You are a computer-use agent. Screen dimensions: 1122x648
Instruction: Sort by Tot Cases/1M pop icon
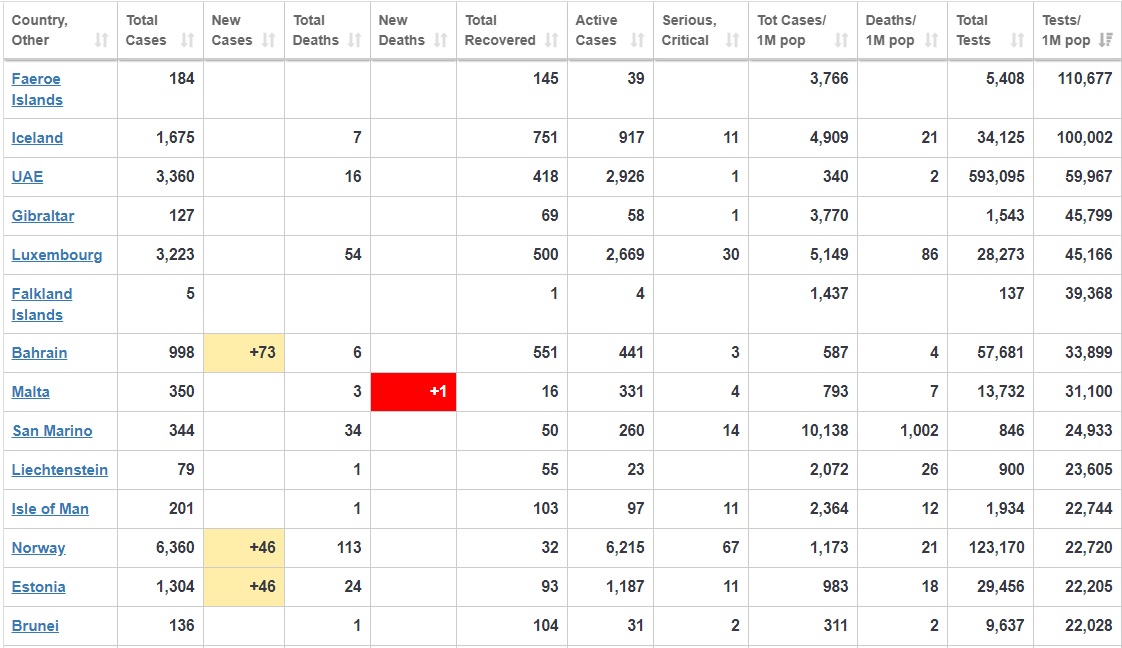(x=841, y=41)
